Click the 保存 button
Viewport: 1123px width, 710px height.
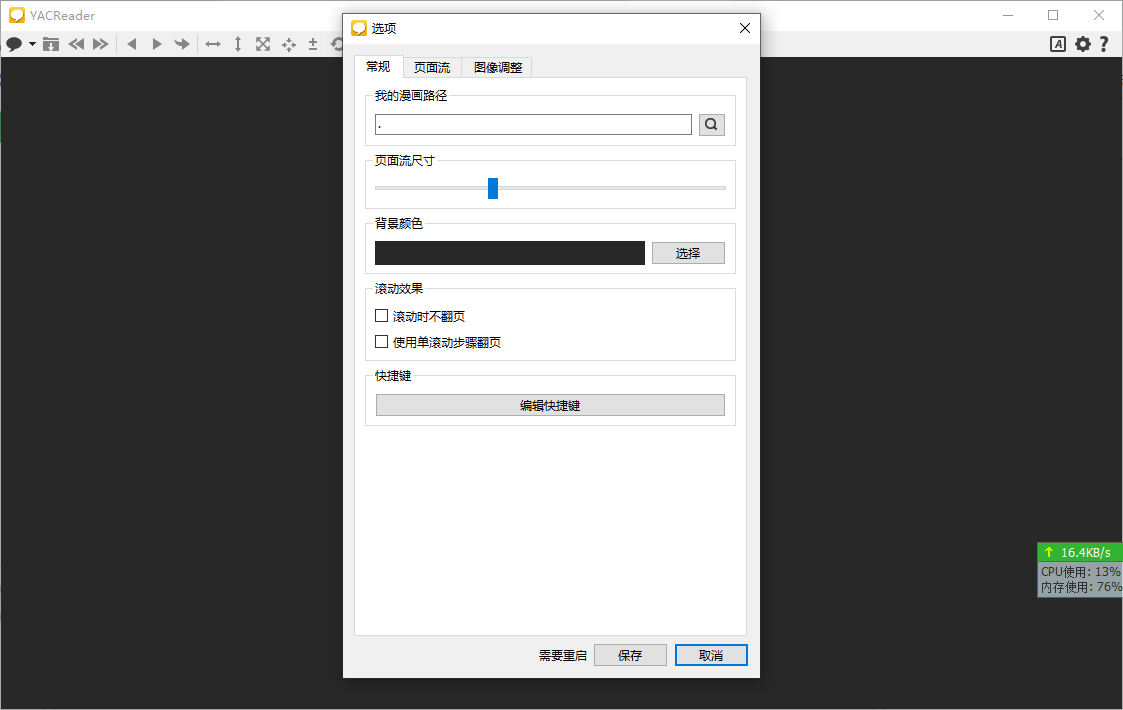coord(630,654)
